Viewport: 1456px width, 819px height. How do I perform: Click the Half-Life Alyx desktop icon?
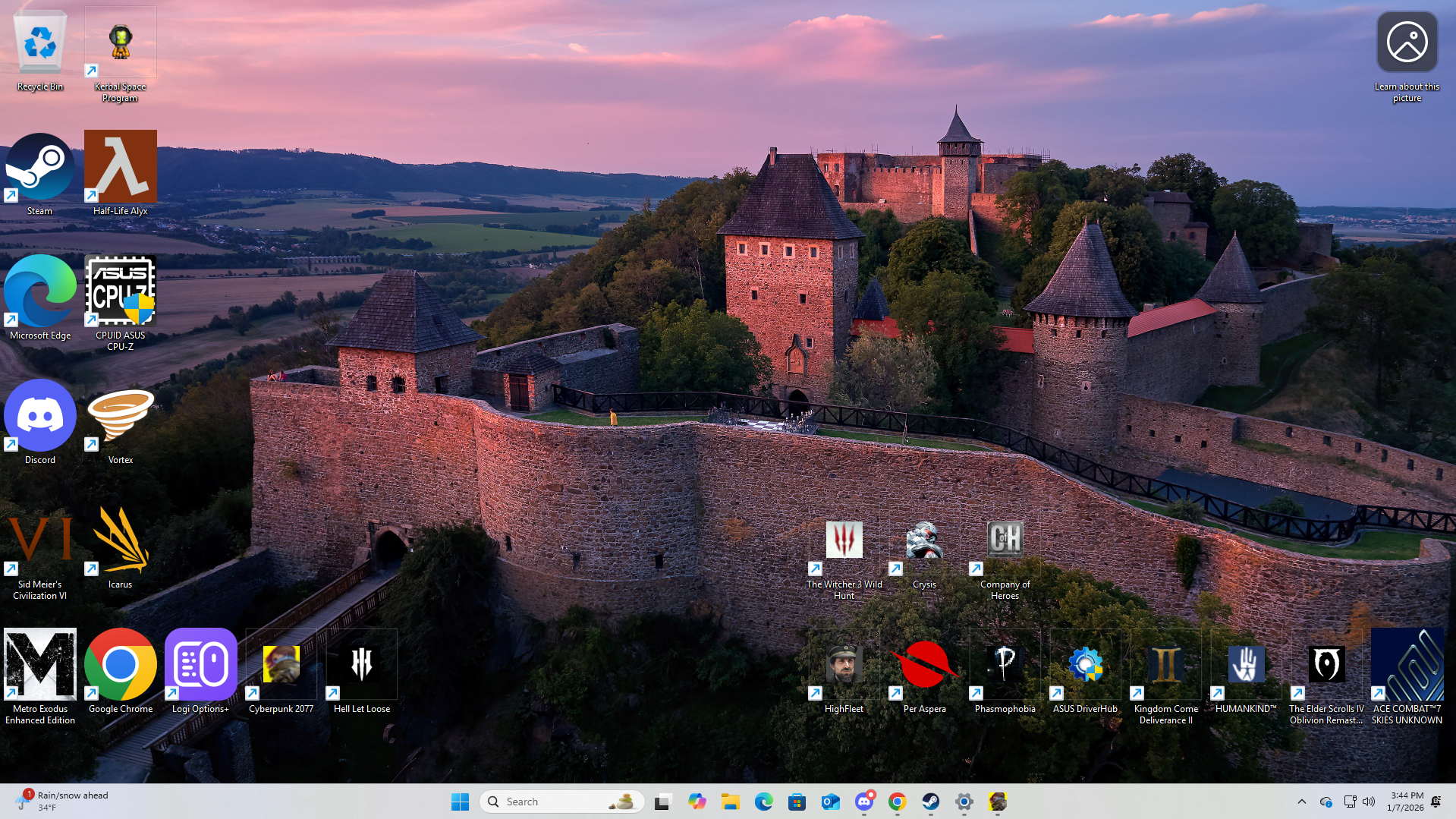coord(120,167)
